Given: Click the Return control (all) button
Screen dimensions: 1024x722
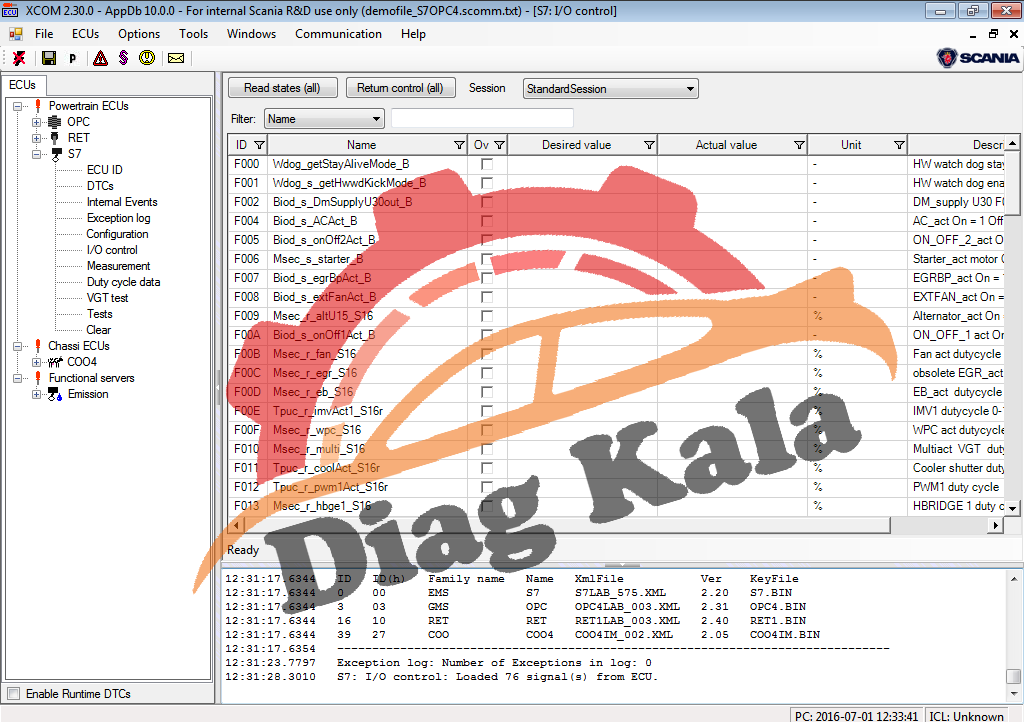Looking at the screenshot, I should click(x=400, y=88).
